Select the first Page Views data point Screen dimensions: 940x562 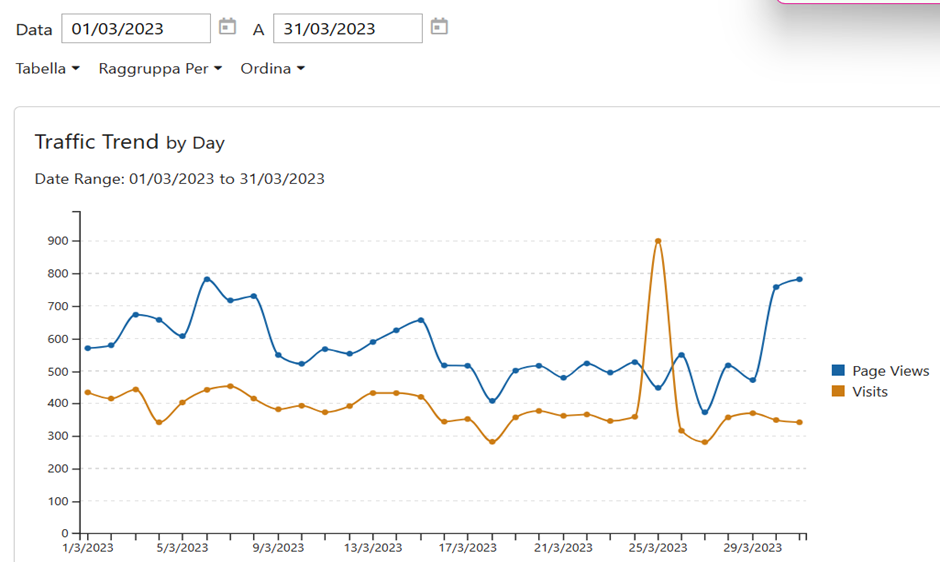(x=88, y=348)
